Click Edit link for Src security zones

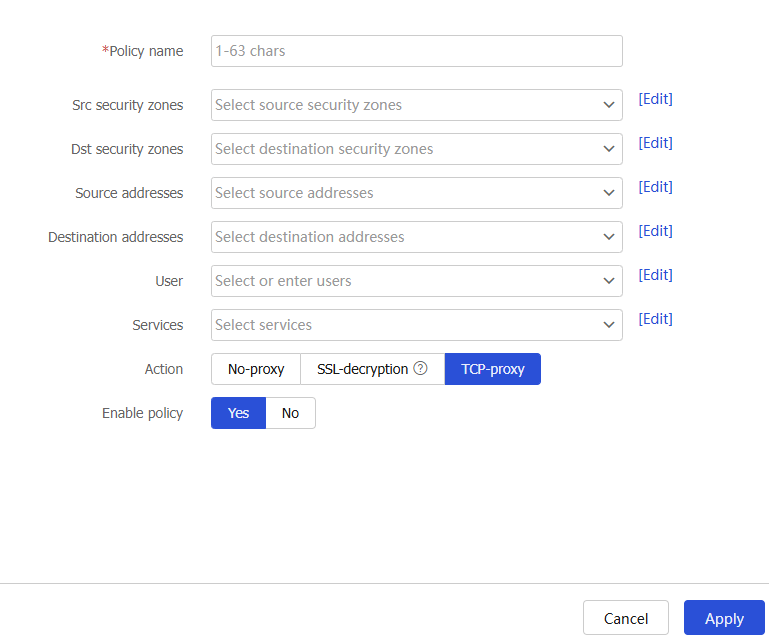[655, 99]
